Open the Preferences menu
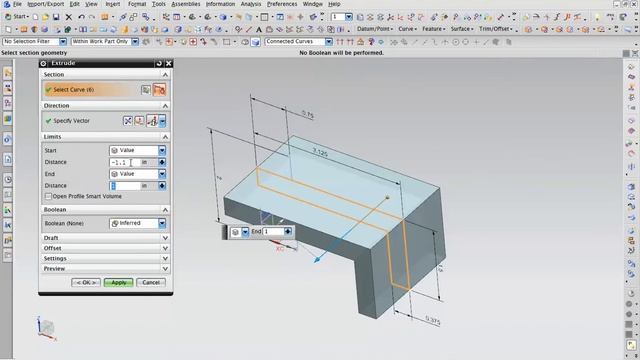The height and width of the screenshot is (360, 640). tap(282, 4)
